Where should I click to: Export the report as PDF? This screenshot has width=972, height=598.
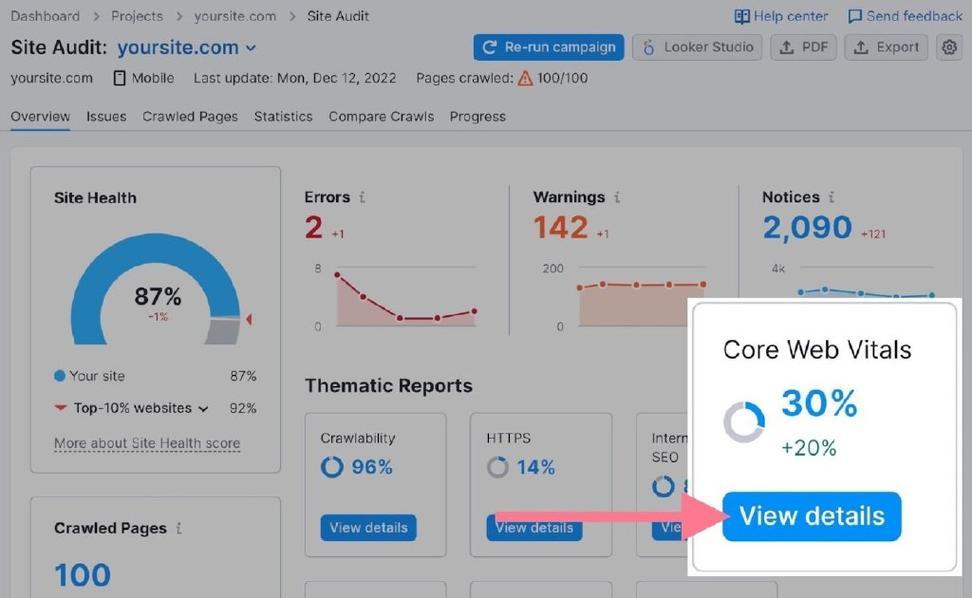[x=803, y=47]
